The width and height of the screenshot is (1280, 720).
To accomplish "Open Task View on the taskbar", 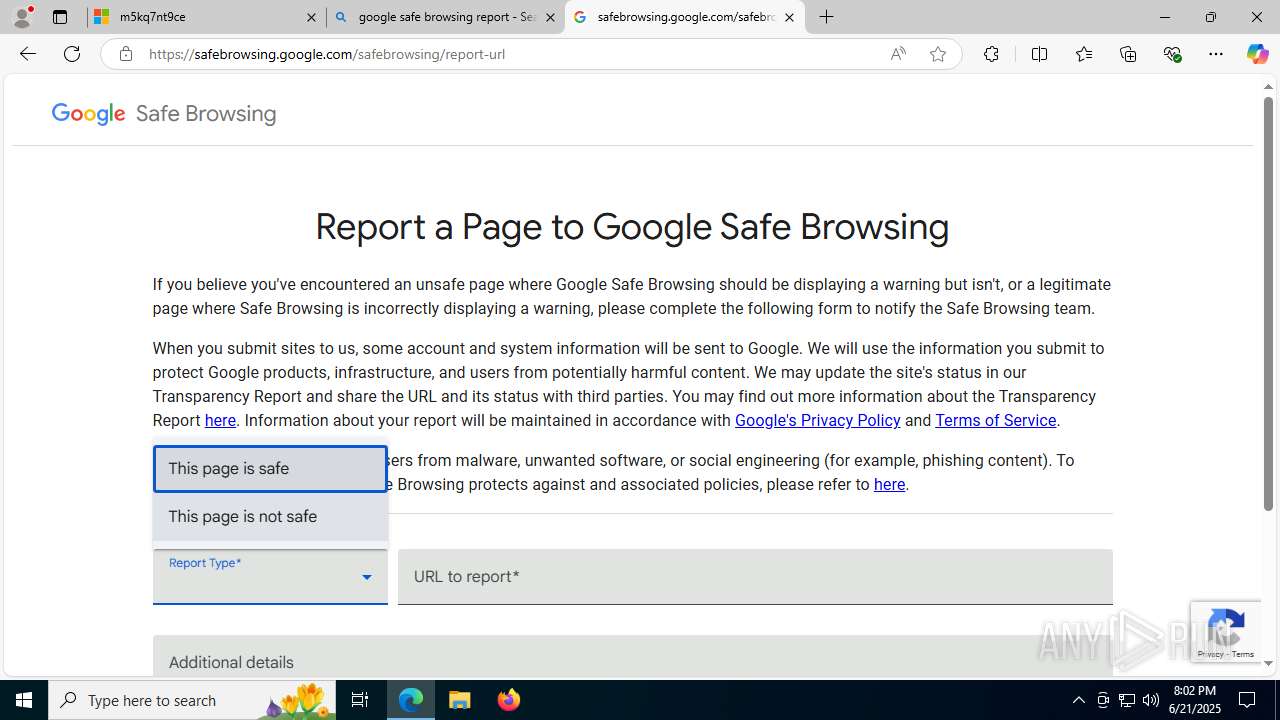I will coord(360,700).
